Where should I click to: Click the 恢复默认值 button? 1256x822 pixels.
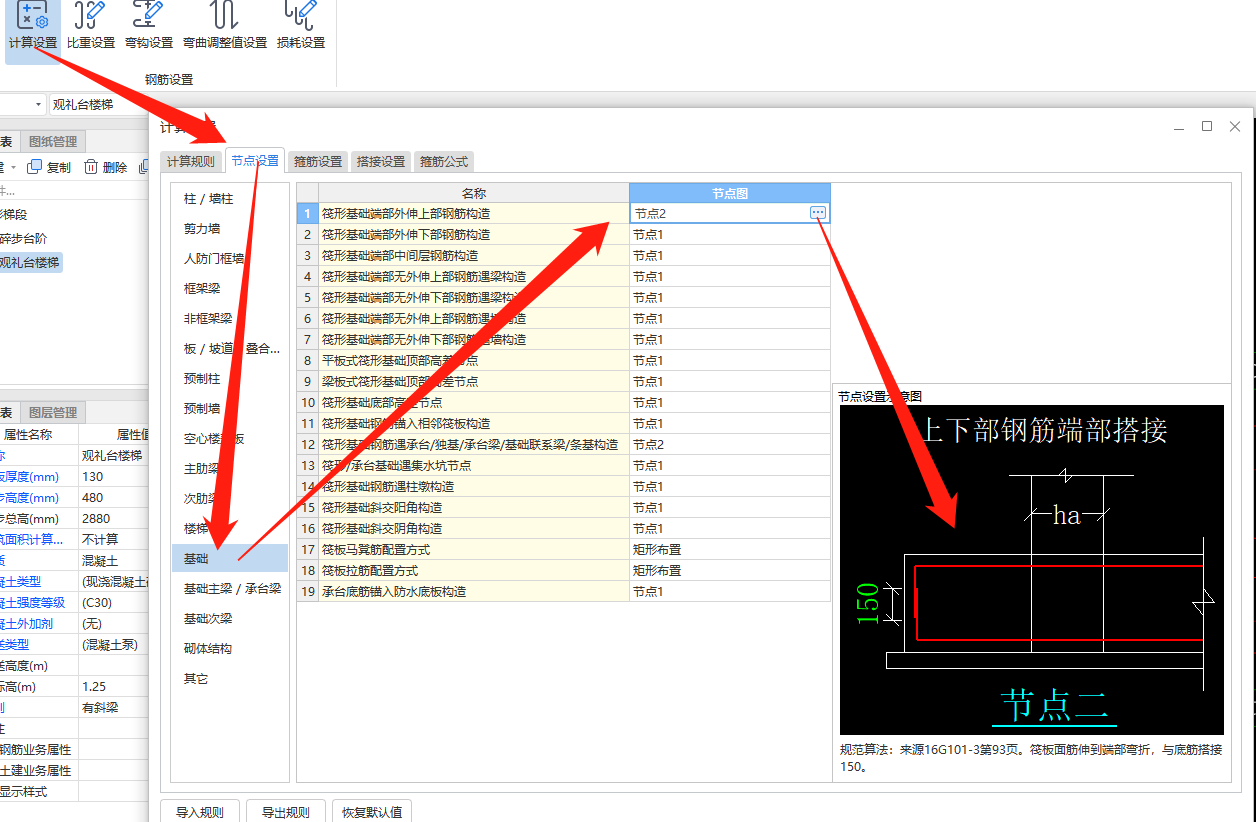coord(373,812)
